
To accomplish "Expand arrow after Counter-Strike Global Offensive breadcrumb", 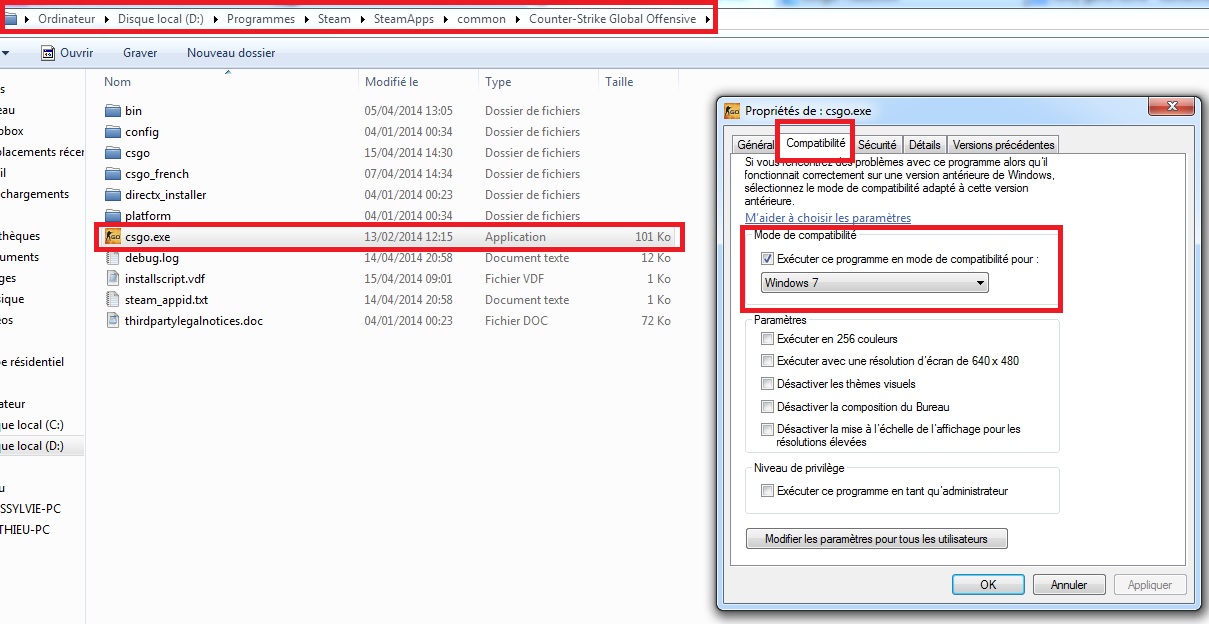I will click(x=706, y=19).
